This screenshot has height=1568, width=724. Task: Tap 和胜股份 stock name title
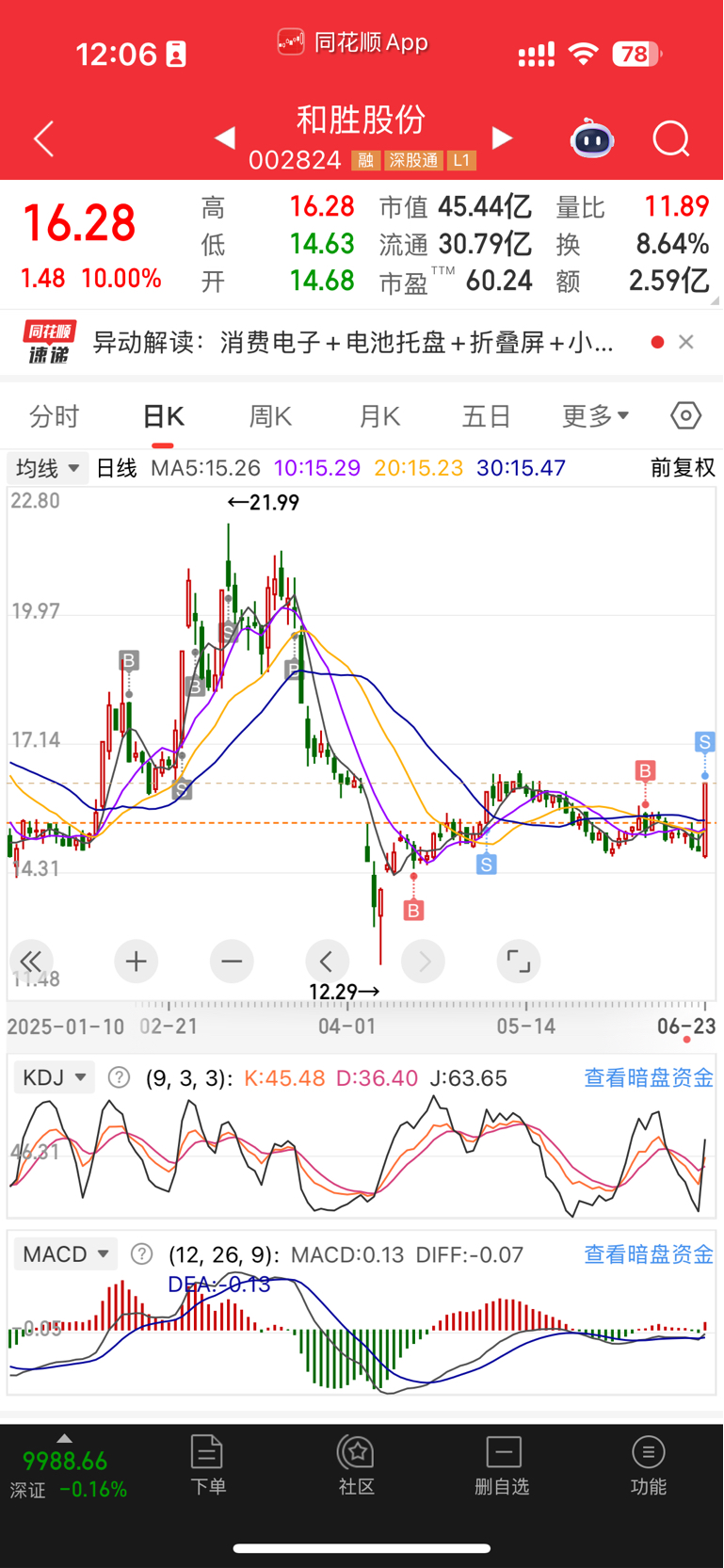pos(362,120)
